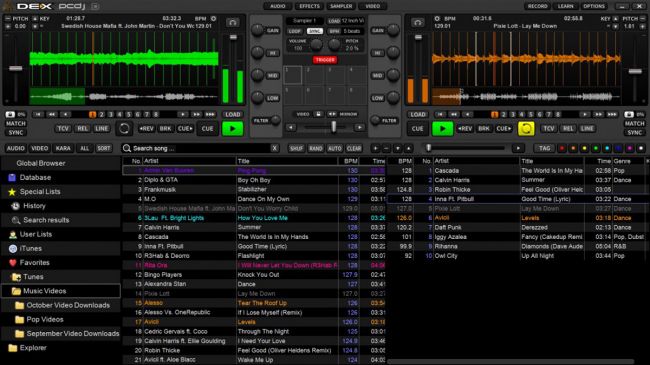Pick the cyan tag color dot
Image resolution: width=650 pixels, height=365 pixels.
607,148
